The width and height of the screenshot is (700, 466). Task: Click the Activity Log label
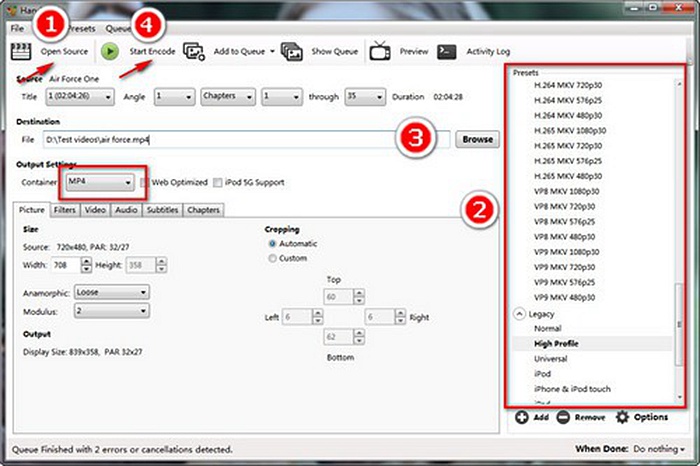[x=488, y=51]
